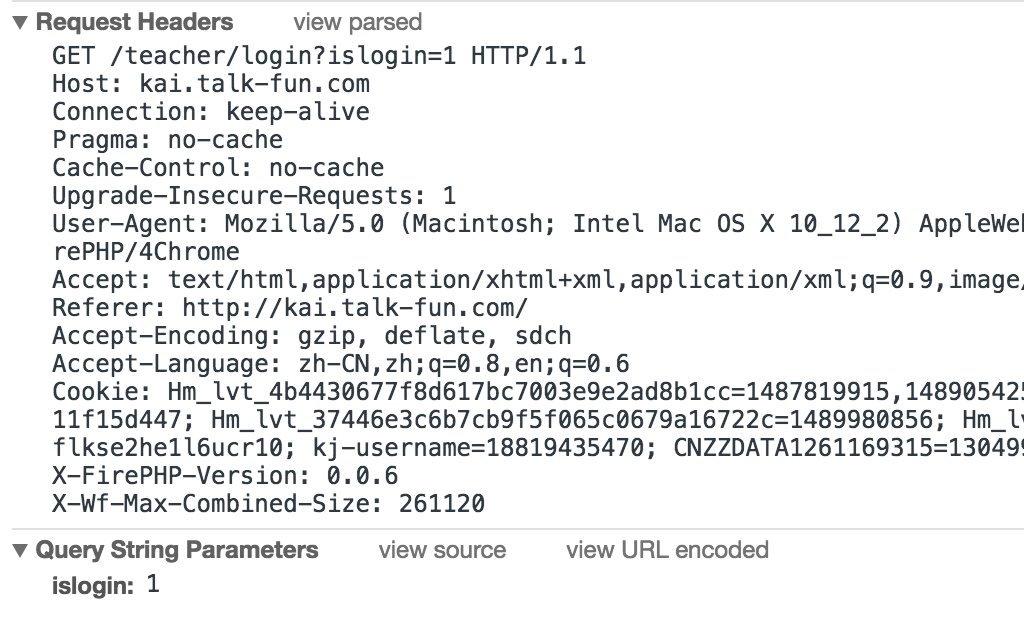1024x626 pixels.
Task: Click the view parsed link
Action: coord(358,22)
